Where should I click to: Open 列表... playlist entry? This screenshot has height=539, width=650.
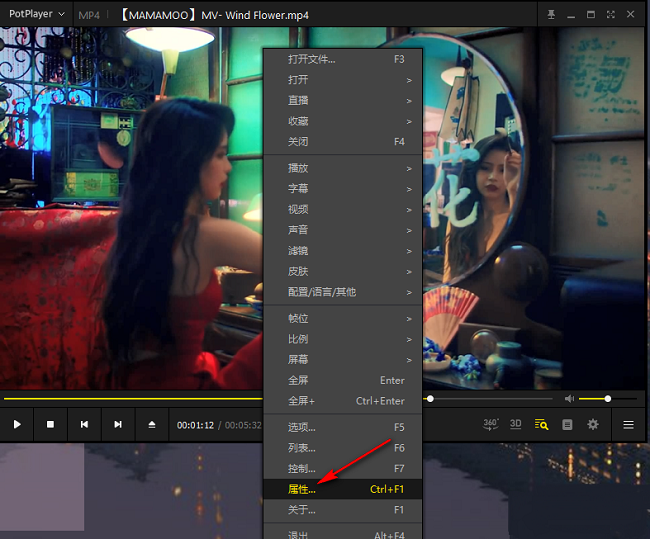tap(343, 448)
